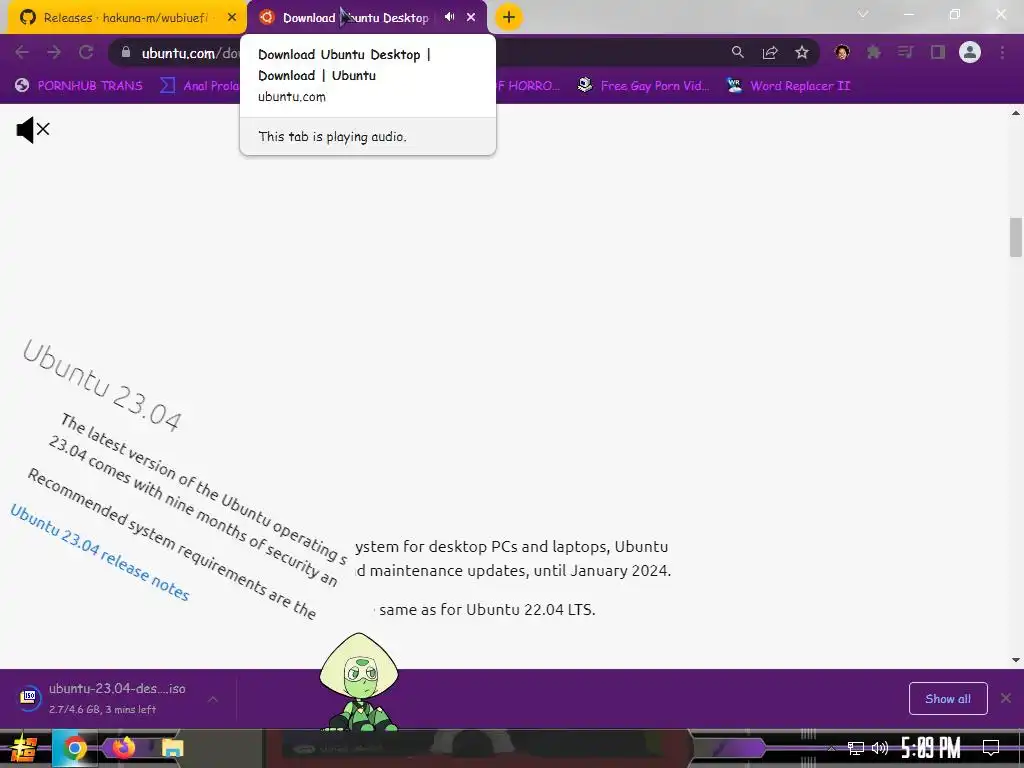The height and width of the screenshot is (768, 1024).
Task: Mute the tab via its audio speaker icon
Action: [x=449, y=17]
